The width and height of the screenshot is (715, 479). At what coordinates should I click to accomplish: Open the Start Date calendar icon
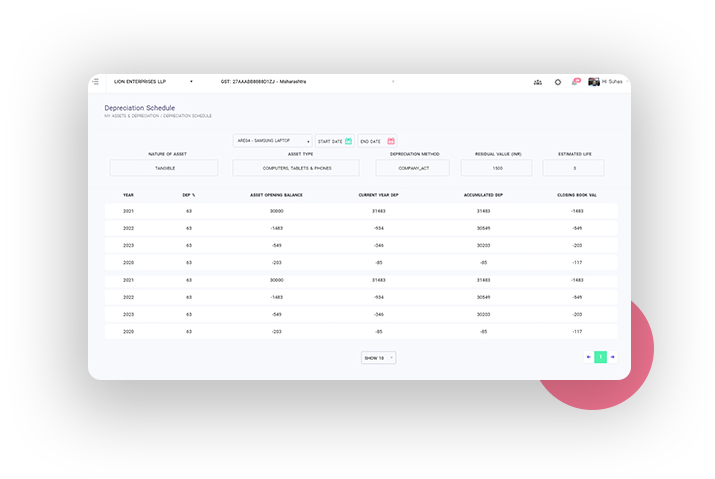pos(349,141)
